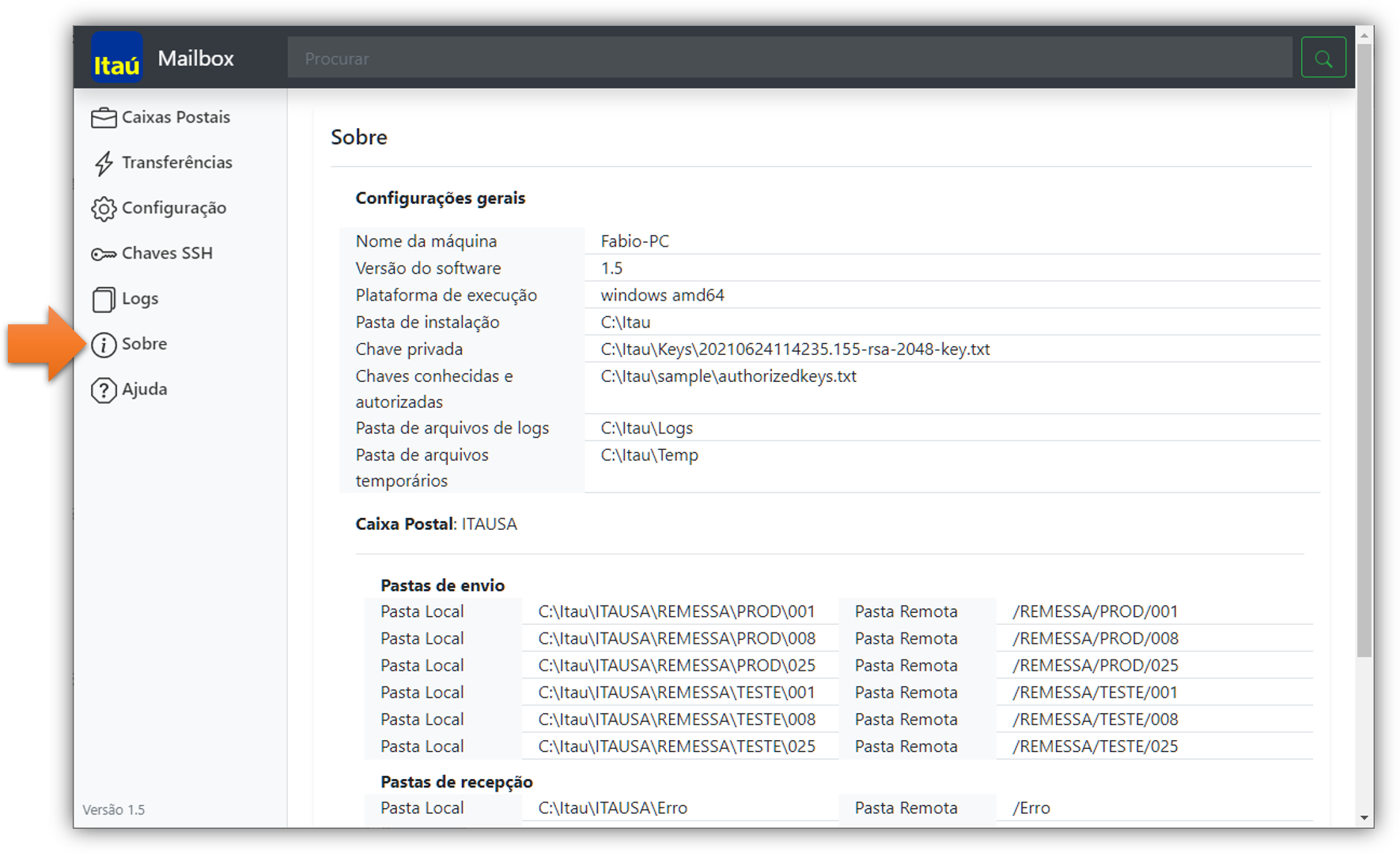Click the Configurações gerais heading
This screenshot has width=1400, height=854.
coord(440,198)
